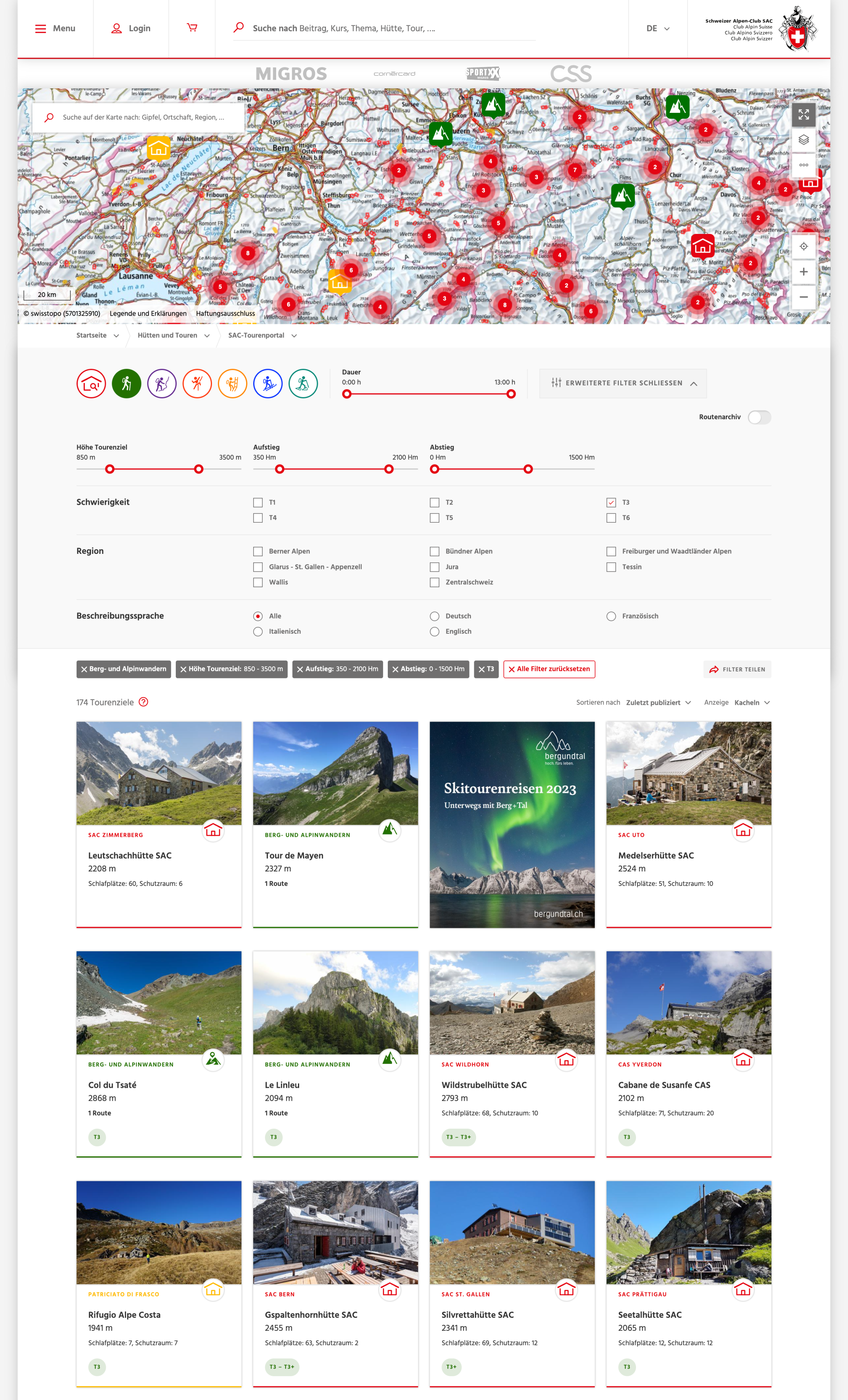
Task: Enable the Routenarchiv switch
Action: (x=759, y=417)
